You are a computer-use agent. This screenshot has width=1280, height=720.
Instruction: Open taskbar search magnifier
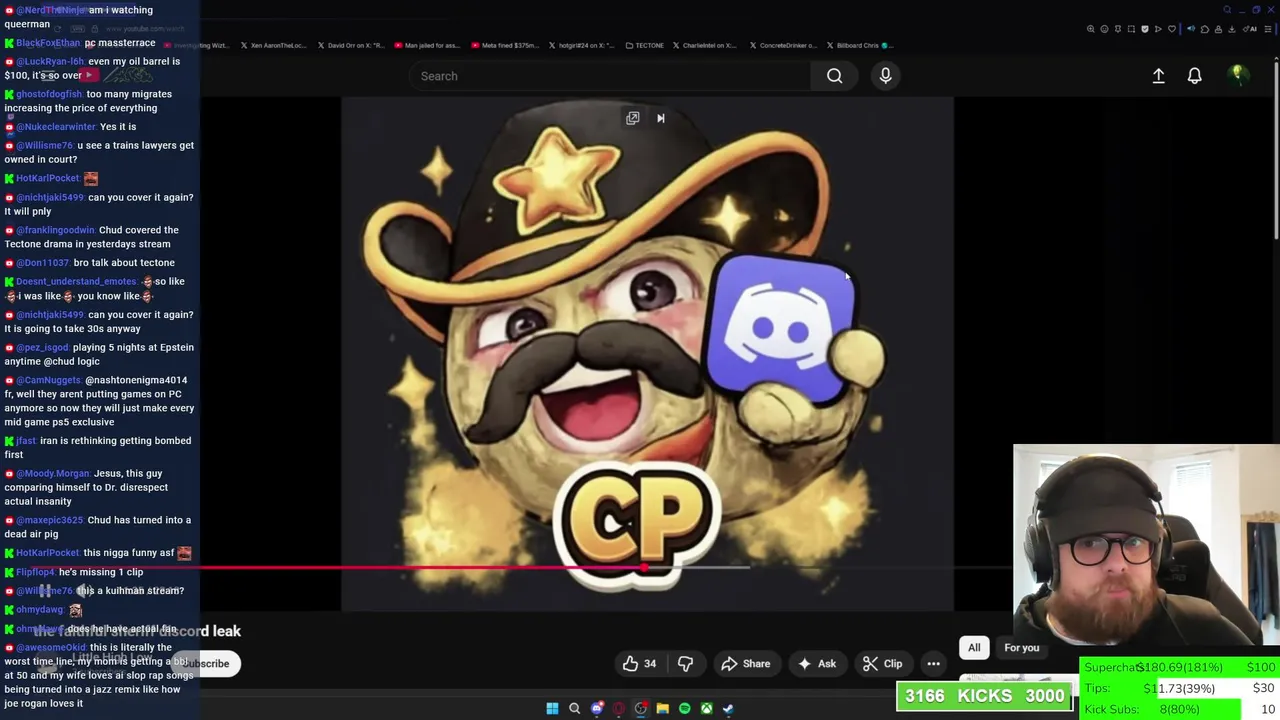click(574, 708)
